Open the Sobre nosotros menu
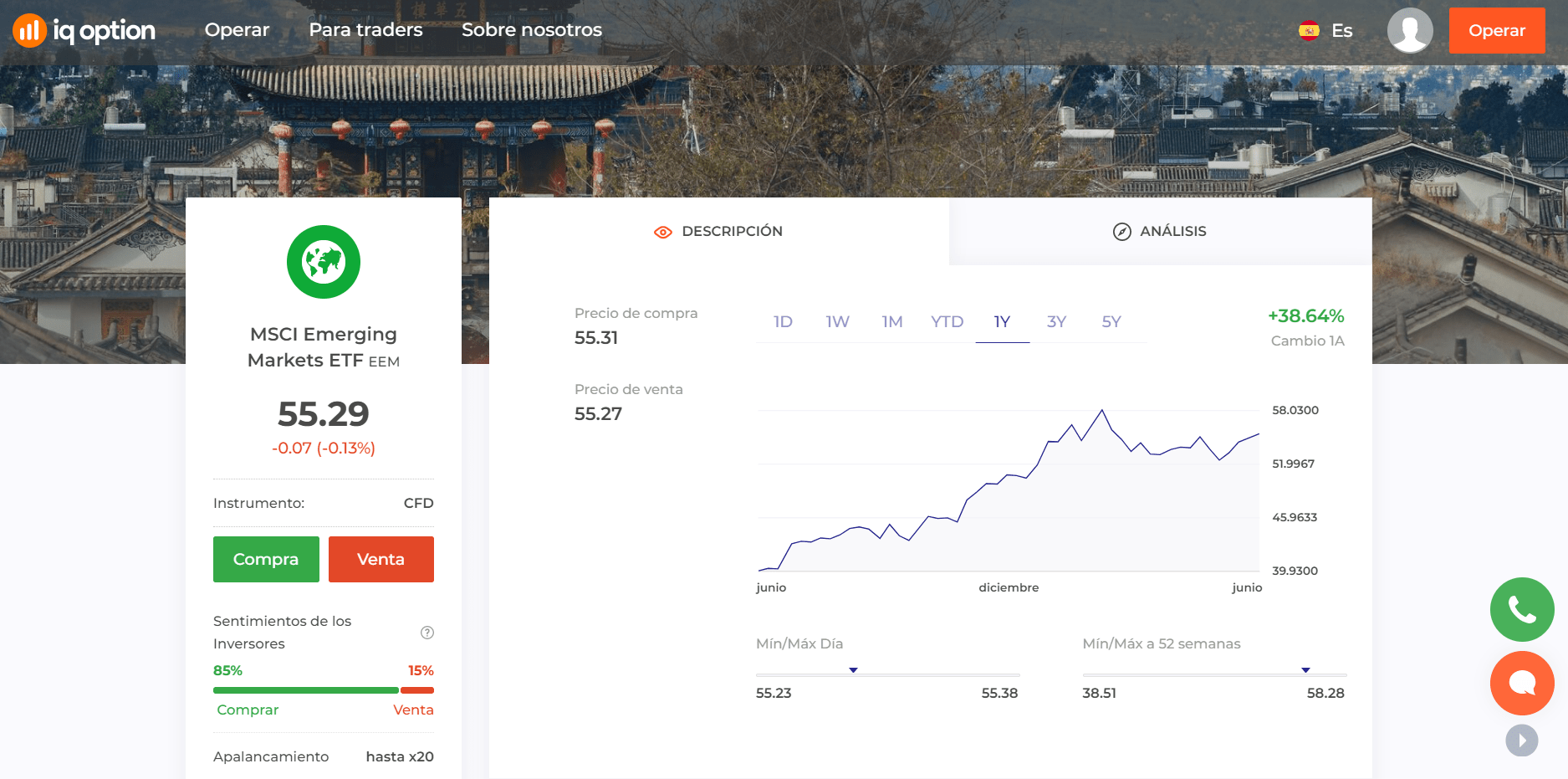Image resolution: width=1568 pixels, height=779 pixels. tap(532, 30)
